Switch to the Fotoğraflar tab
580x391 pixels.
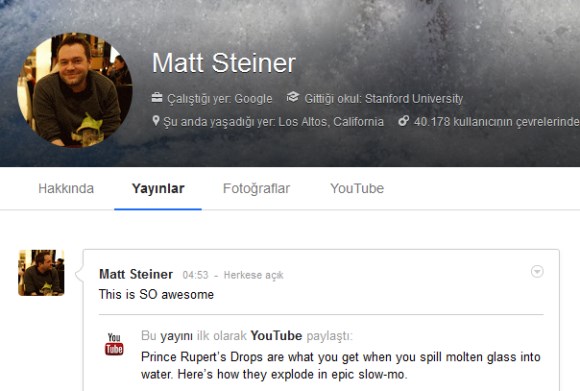(x=256, y=188)
